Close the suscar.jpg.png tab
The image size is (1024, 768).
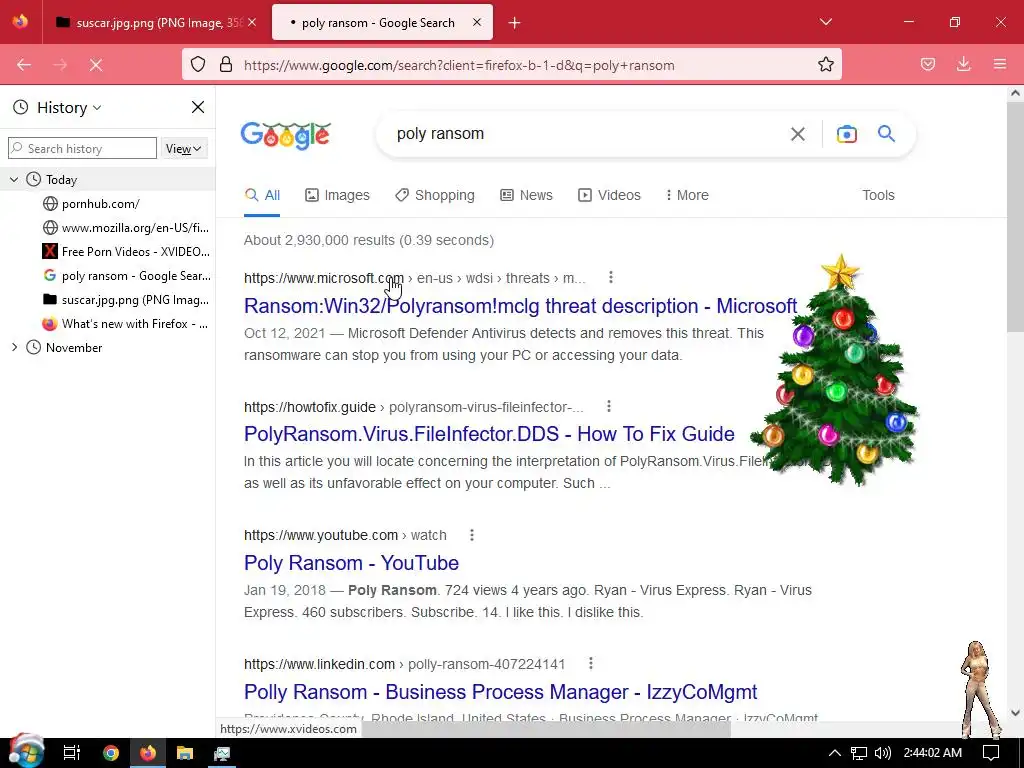[252, 23]
